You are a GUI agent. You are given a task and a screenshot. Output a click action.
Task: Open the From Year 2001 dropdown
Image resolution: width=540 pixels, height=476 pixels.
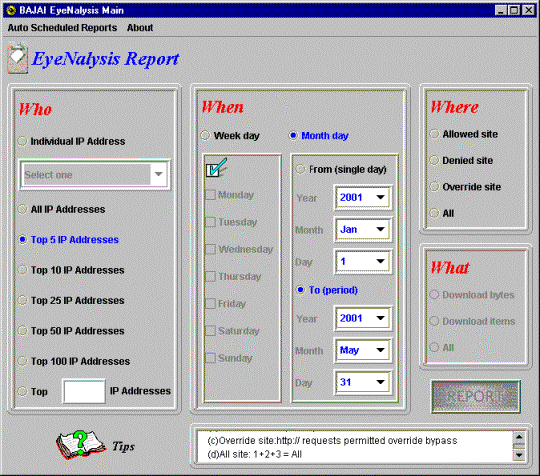pyautogui.click(x=363, y=197)
